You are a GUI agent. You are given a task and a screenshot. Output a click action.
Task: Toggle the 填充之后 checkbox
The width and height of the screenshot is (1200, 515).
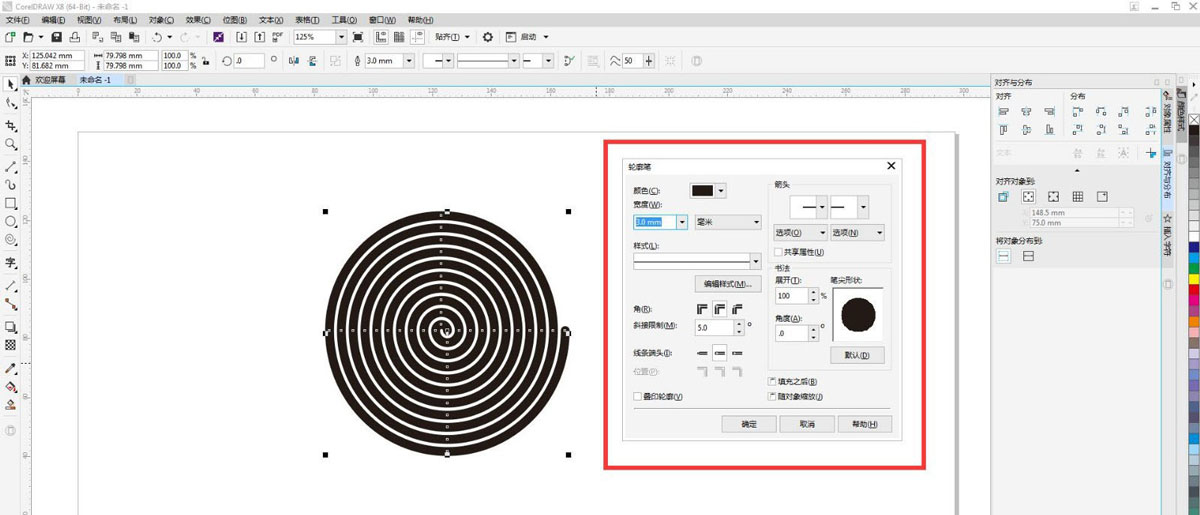(x=772, y=381)
